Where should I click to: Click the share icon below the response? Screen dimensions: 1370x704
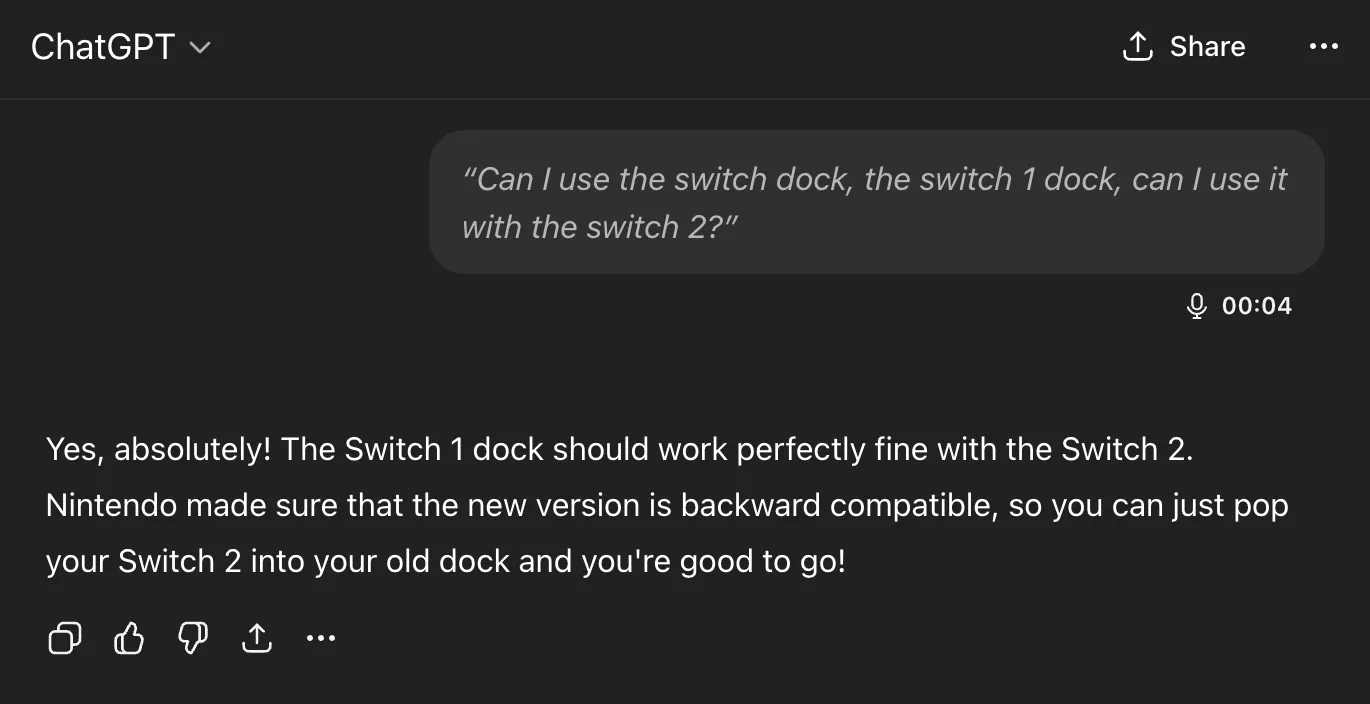coord(257,637)
